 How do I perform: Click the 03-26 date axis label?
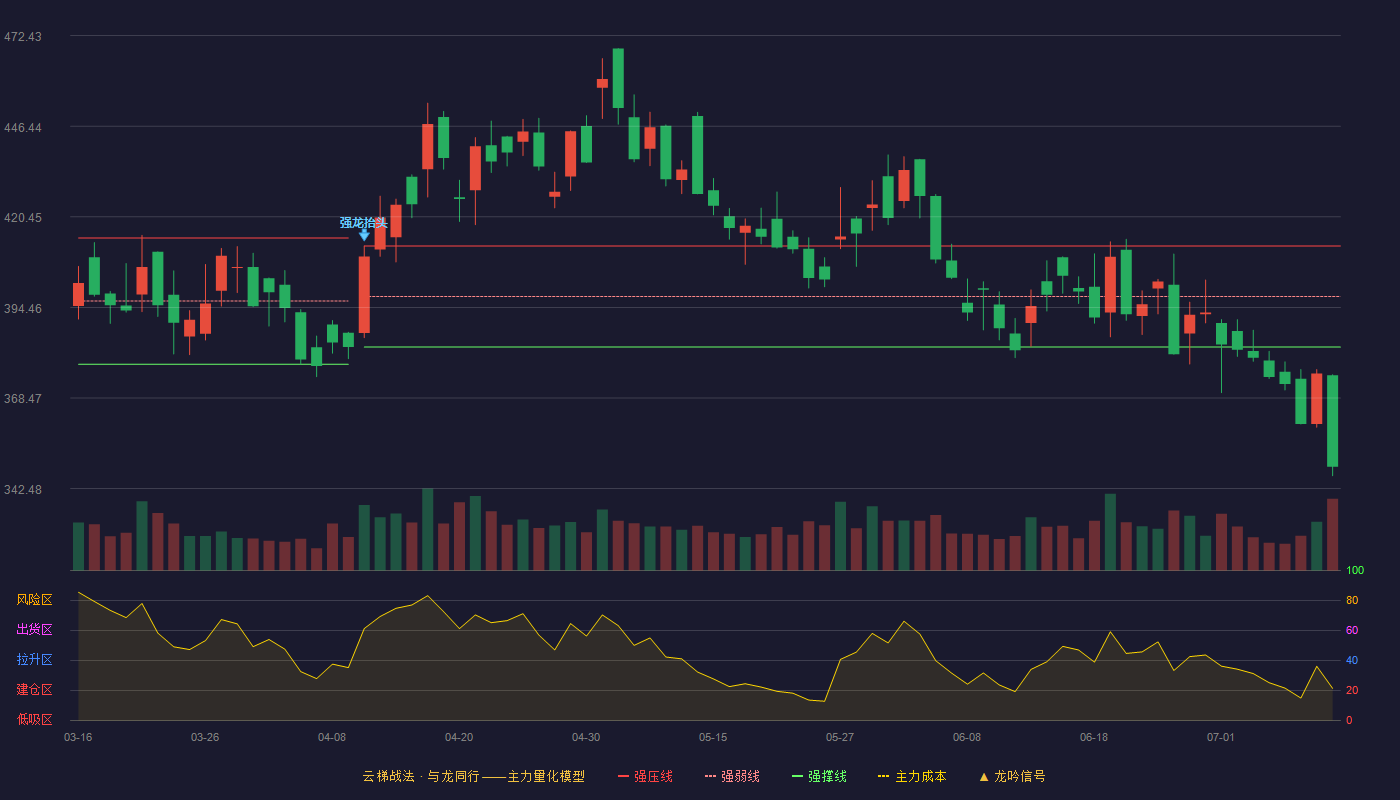(205, 737)
